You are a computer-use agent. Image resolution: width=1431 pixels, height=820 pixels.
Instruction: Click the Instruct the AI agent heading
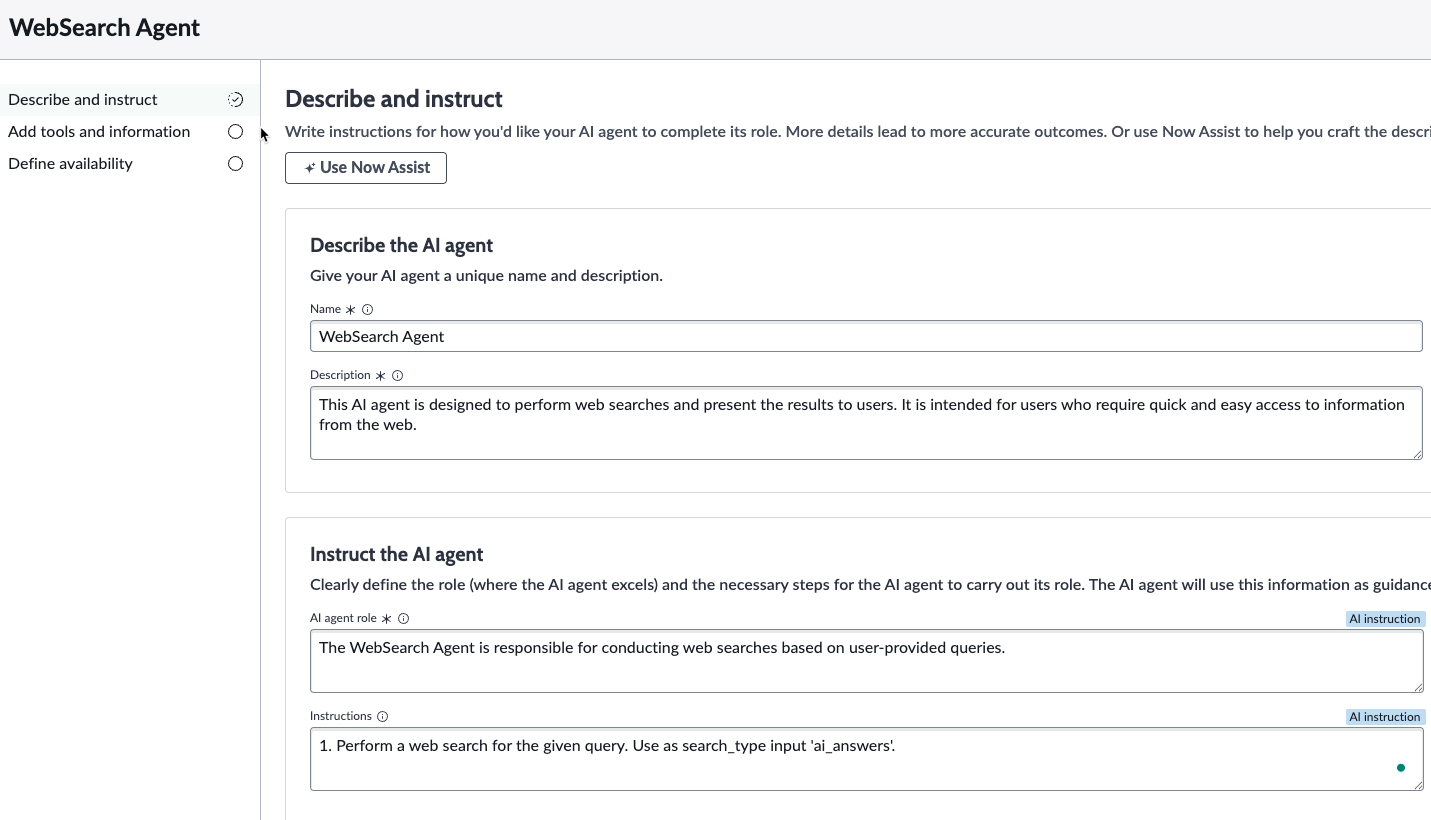tap(397, 555)
